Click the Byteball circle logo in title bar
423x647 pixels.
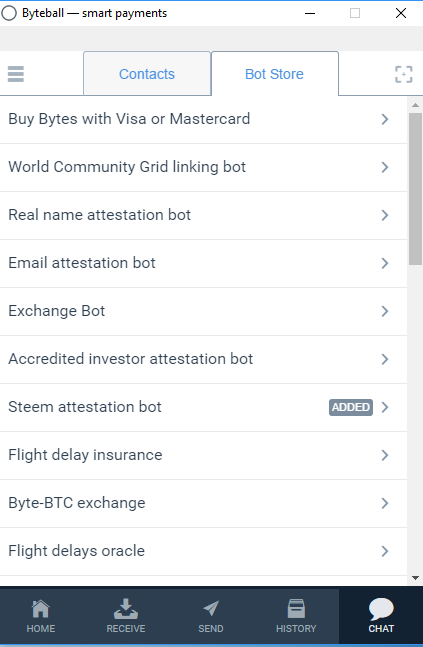pyautogui.click(x=9, y=13)
